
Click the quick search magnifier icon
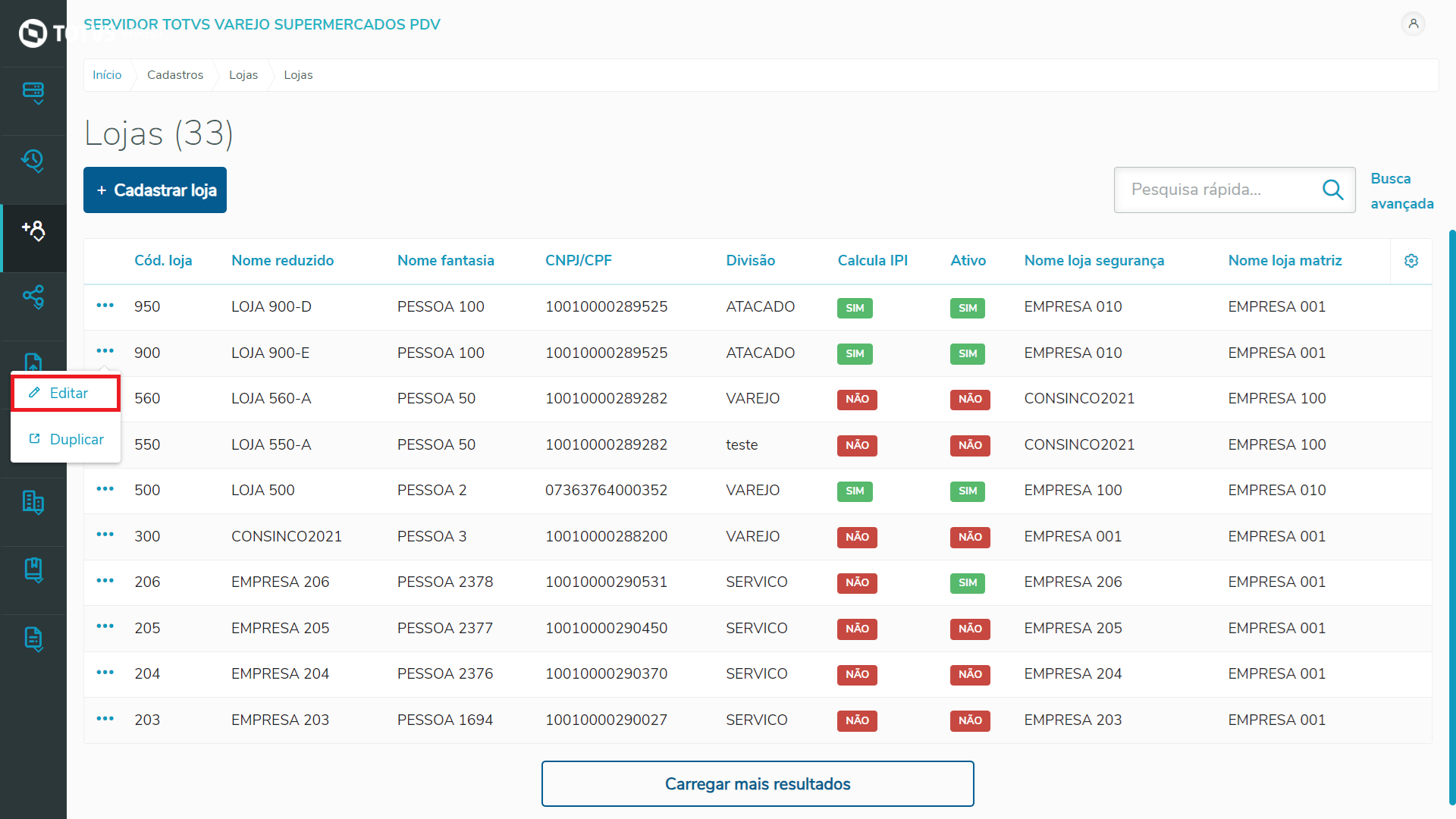(x=1332, y=190)
